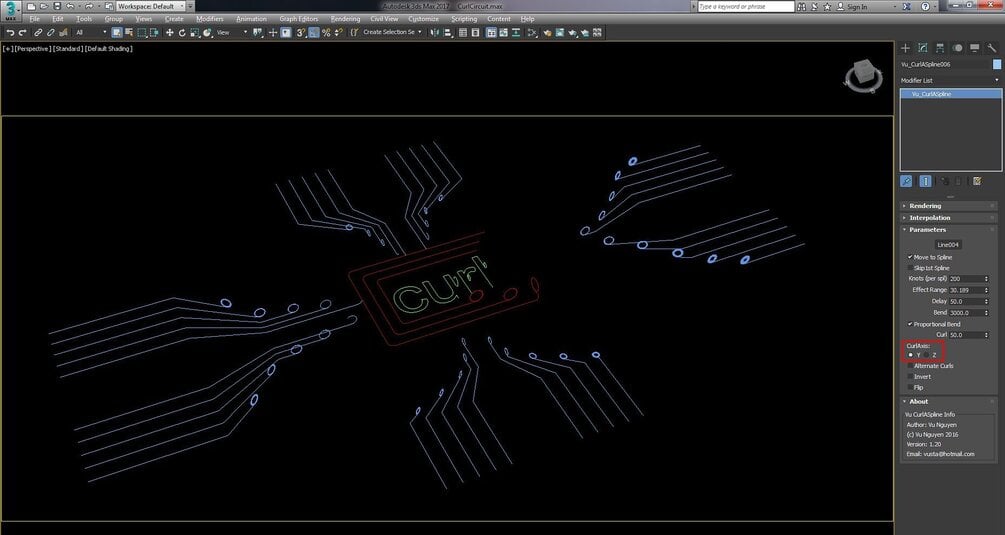The image size is (1005, 535).
Task: Enable the Skip 1st Spline checkbox
Action: pyautogui.click(x=910, y=268)
